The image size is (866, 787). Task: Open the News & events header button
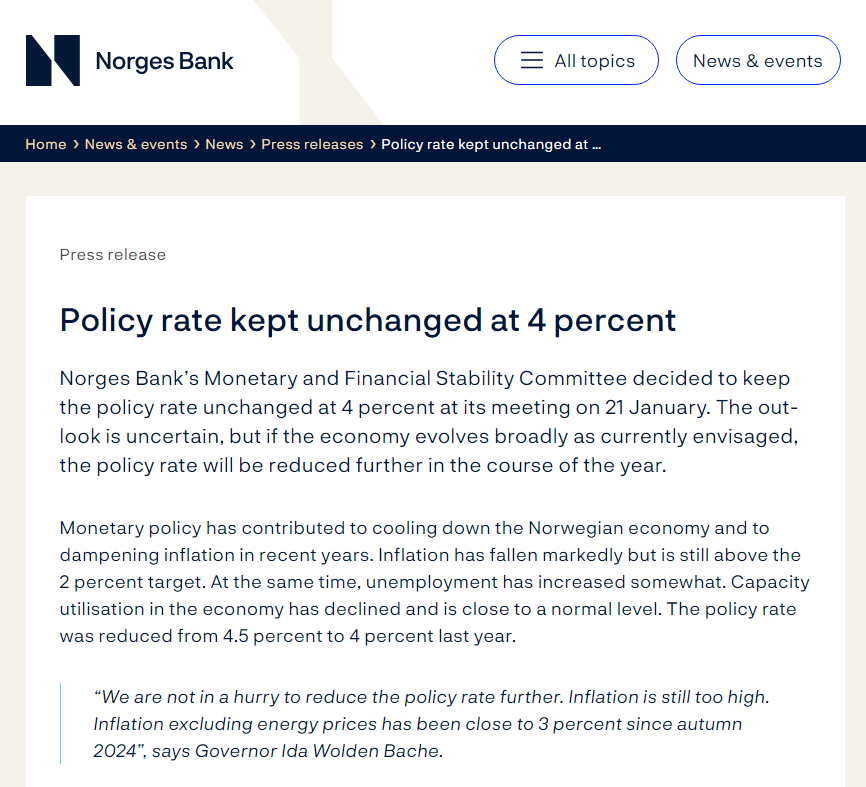tap(757, 61)
